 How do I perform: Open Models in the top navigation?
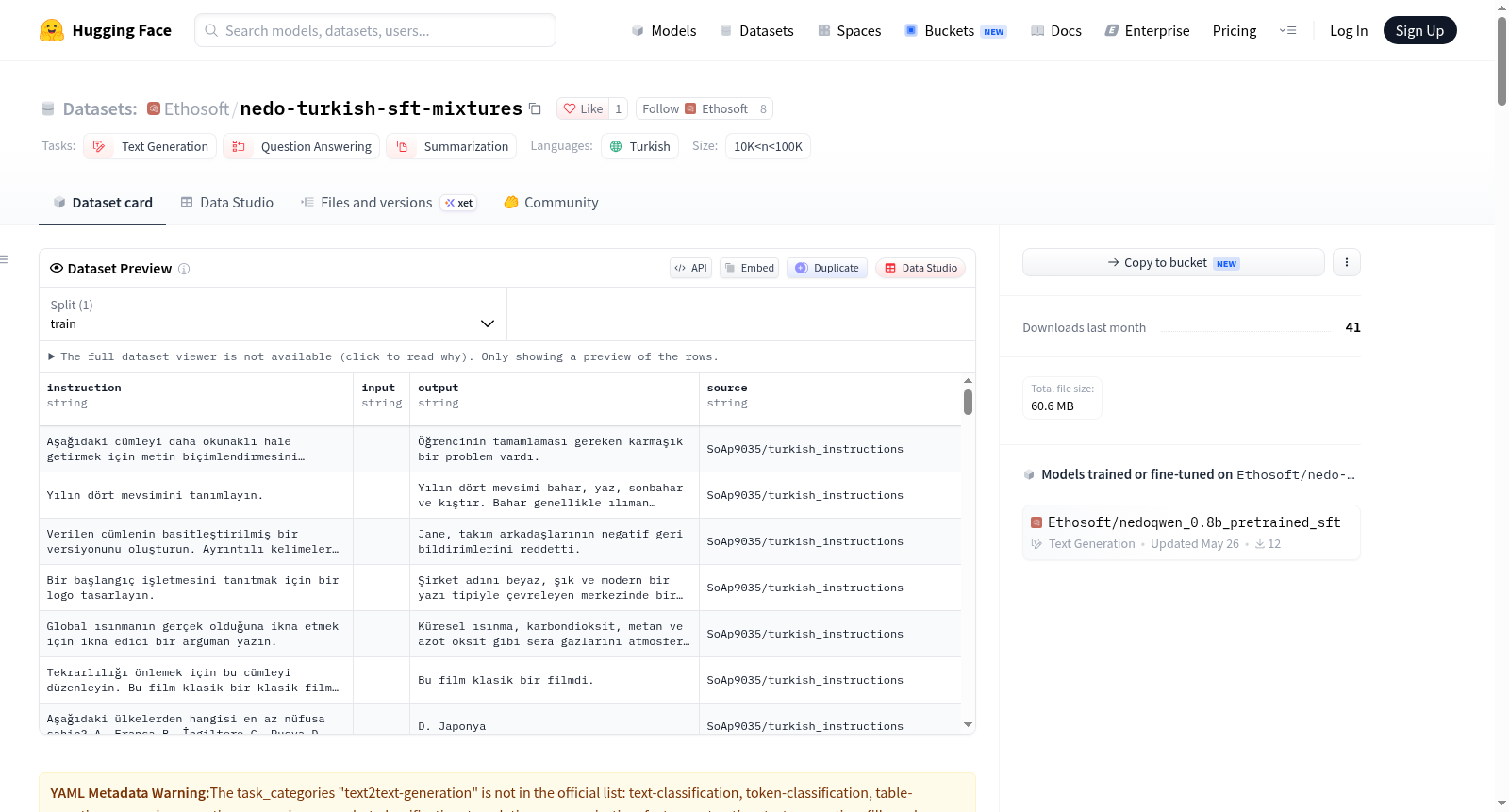point(664,31)
